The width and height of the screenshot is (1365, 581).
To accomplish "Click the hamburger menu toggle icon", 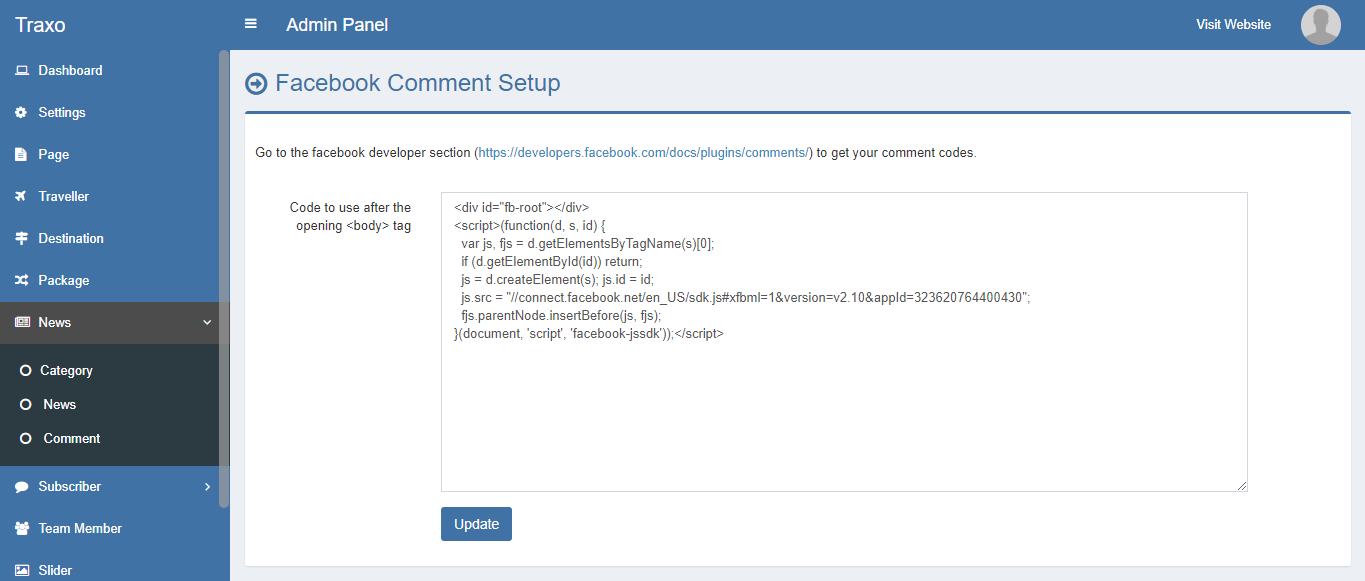I will [251, 24].
